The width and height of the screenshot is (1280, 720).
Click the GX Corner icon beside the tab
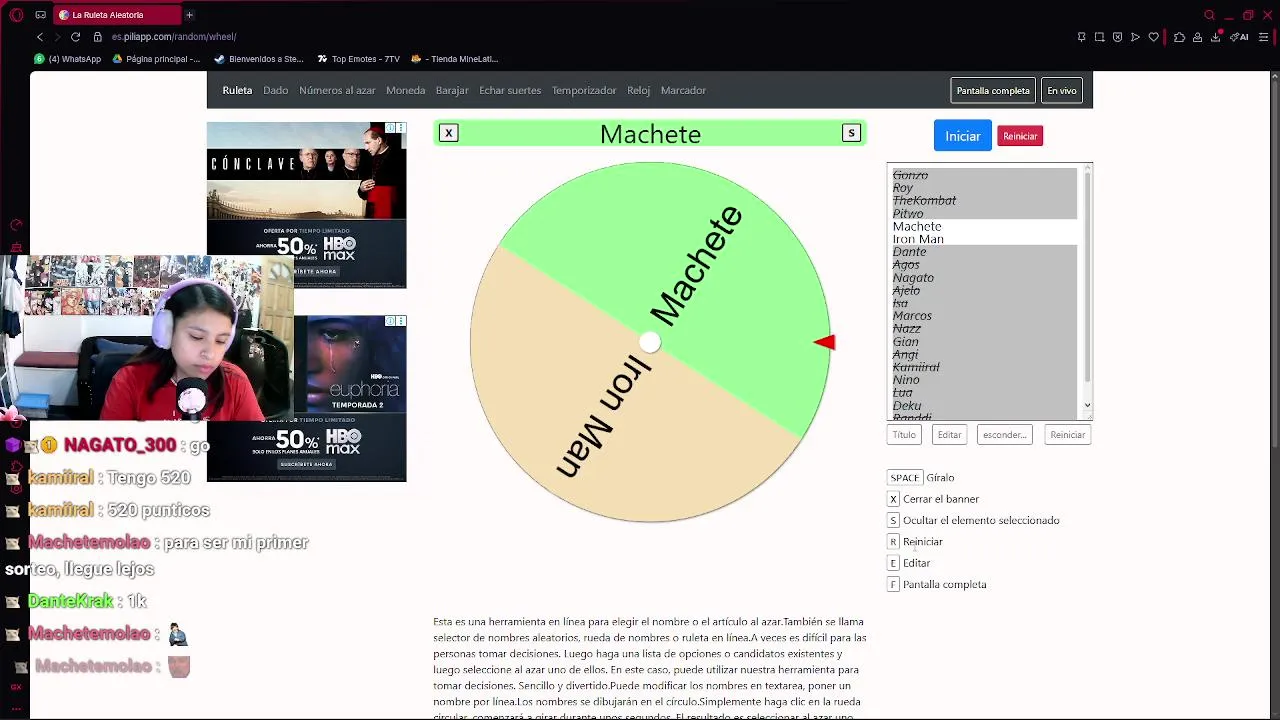click(x=40, y=15)
